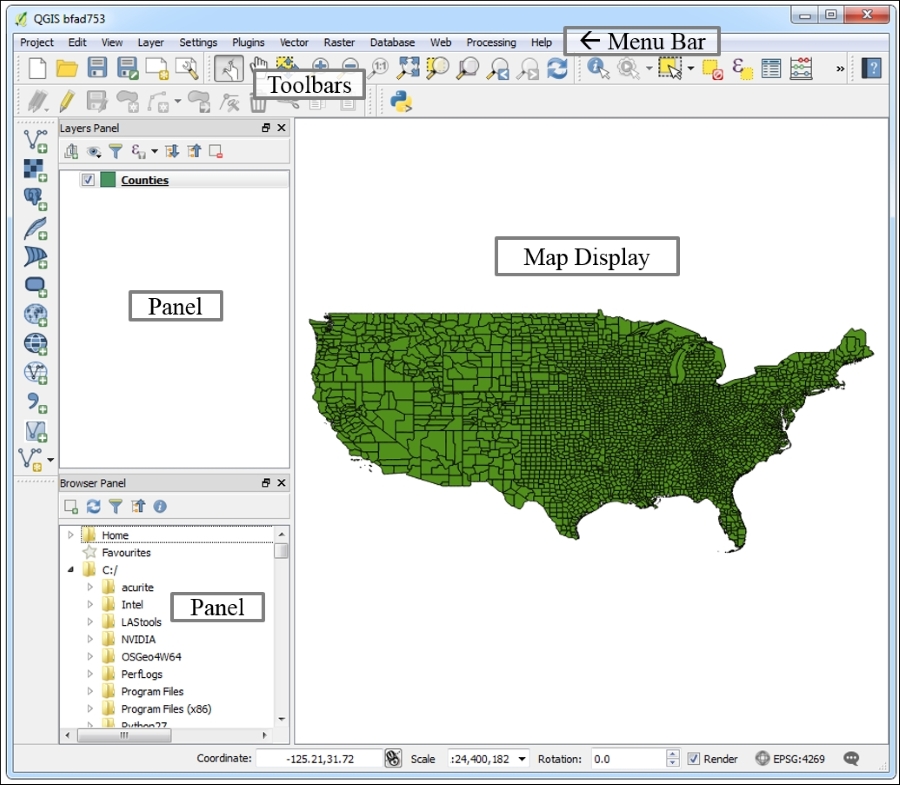Toggle editing with pencil icon

[67, 101]
